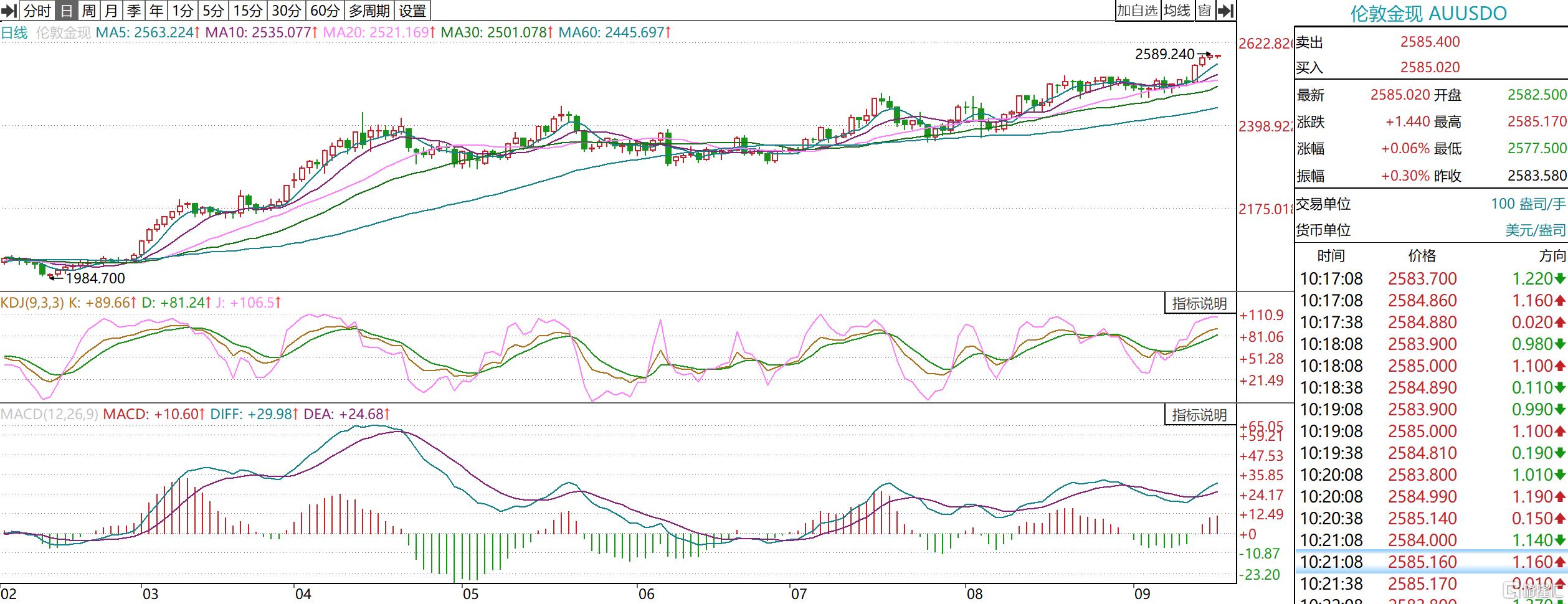
Task: Select the 10:19:38 trade row
Action: tap(1432, 453)
